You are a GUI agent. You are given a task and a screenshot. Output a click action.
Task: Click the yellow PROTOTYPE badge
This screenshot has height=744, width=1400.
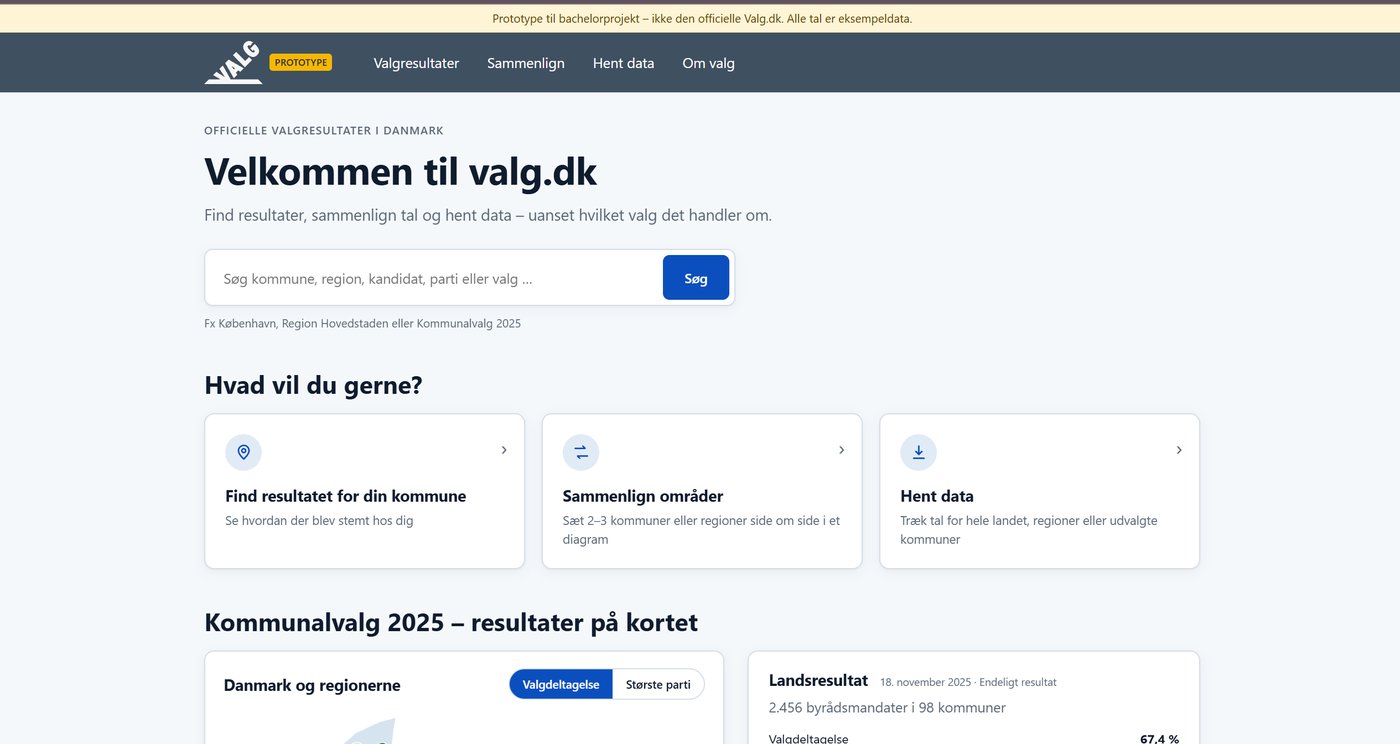[x=301, y=62]
